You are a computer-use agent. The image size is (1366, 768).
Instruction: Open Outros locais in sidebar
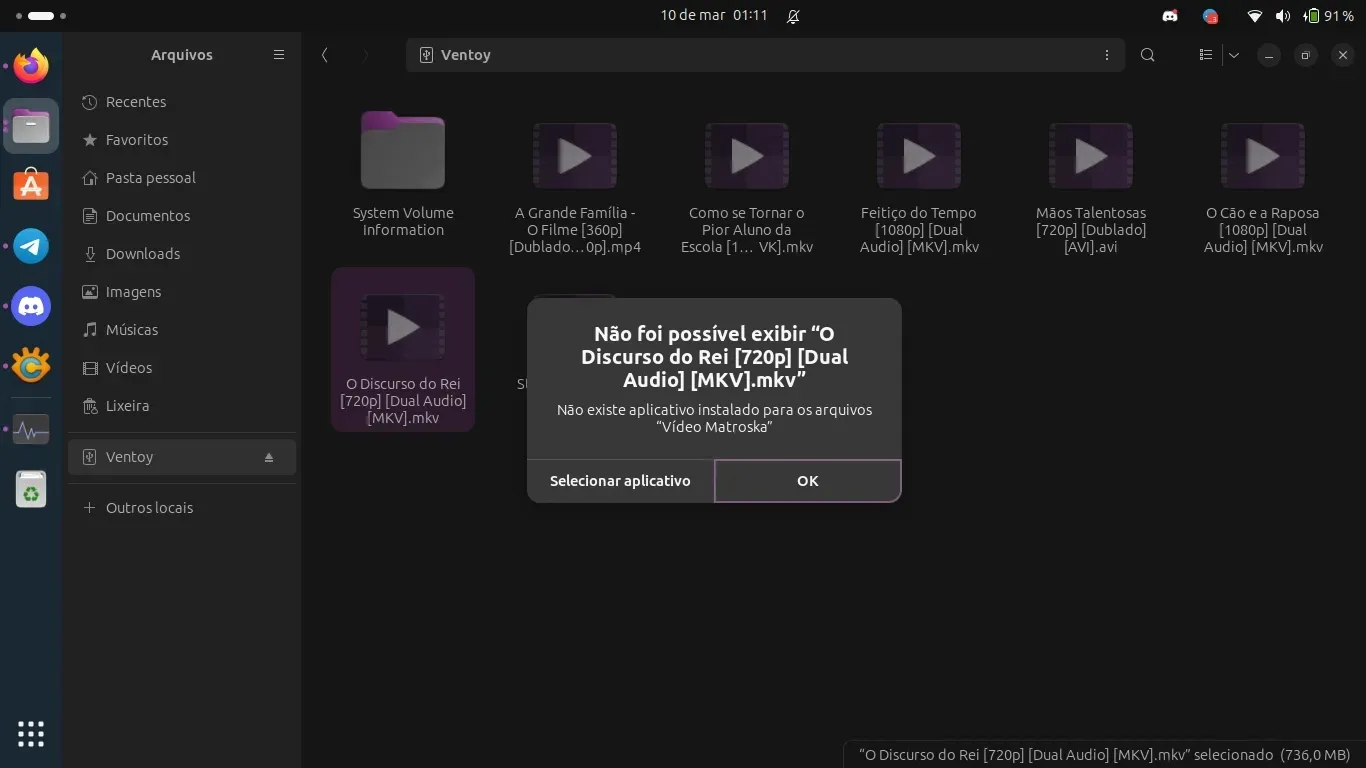[149, 508]
